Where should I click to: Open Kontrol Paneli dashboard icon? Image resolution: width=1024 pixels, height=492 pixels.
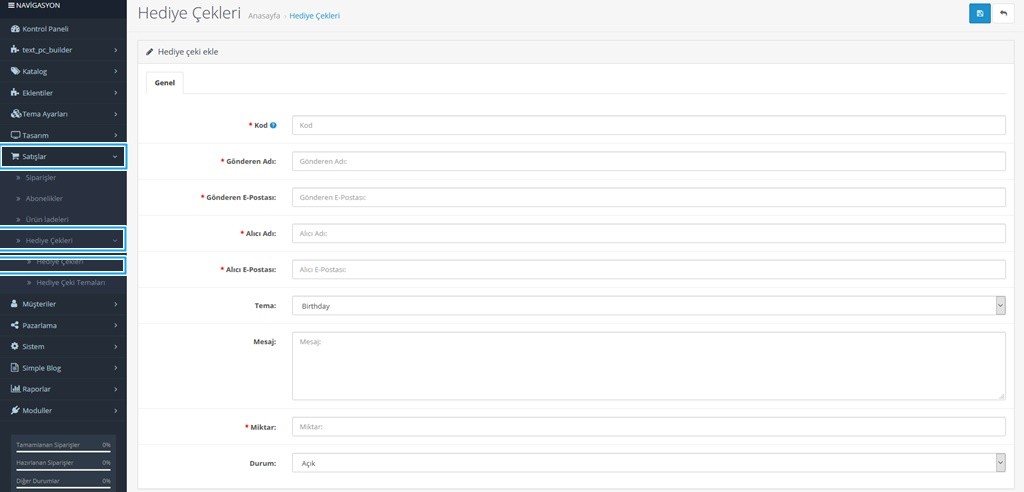pos(15,29)
